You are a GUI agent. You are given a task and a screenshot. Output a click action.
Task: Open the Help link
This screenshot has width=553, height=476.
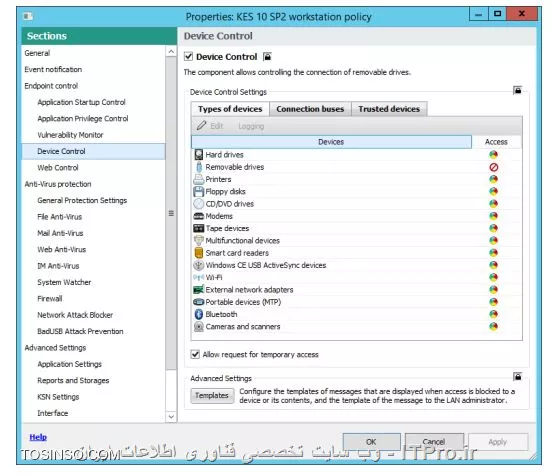(38, 437)
